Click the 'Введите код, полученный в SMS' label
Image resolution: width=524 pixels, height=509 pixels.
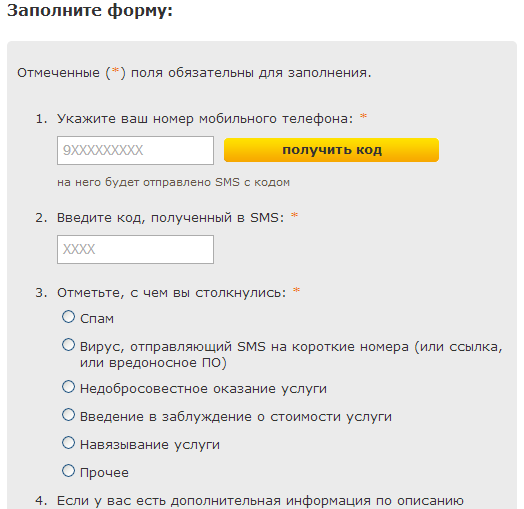(170, 218)
